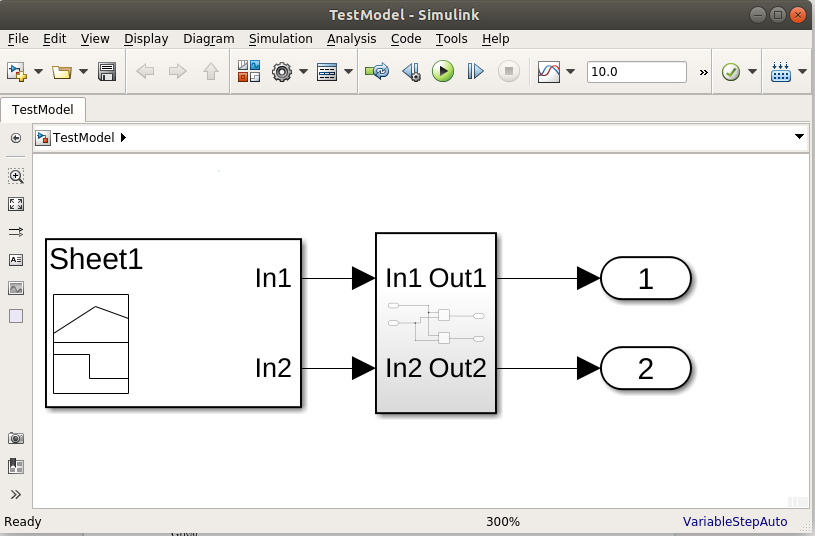Click the Fit to View palette icon
Image resolution: width=815 pixels, height=536 pixels.
[x=16, y=204]
